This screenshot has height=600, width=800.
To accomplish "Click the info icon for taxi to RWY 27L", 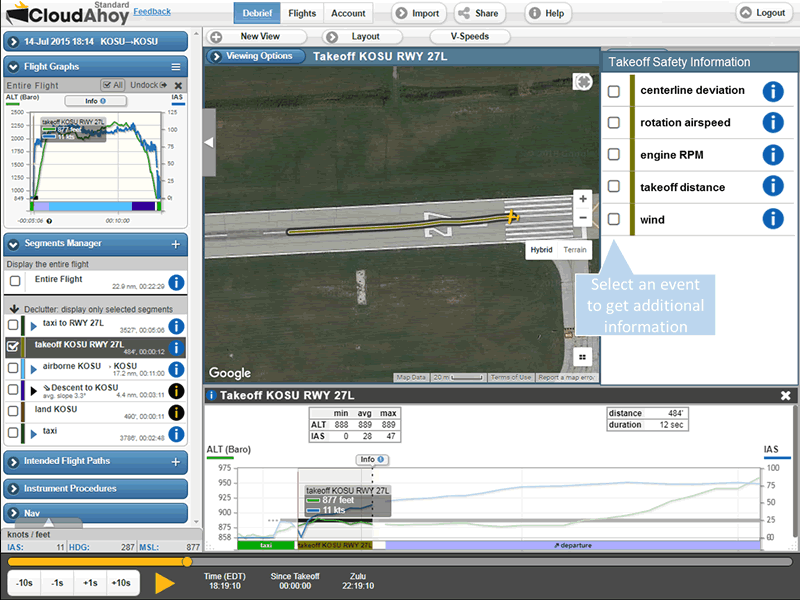I will 176,326.
